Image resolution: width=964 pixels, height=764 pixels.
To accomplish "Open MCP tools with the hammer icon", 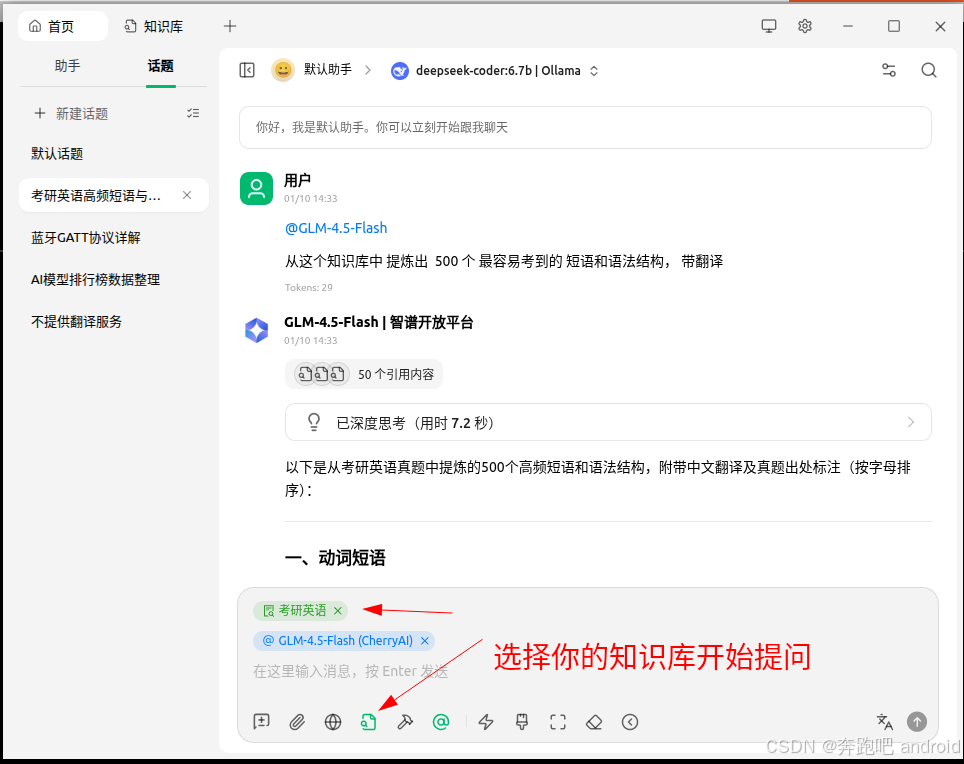I will pos(405,722).
